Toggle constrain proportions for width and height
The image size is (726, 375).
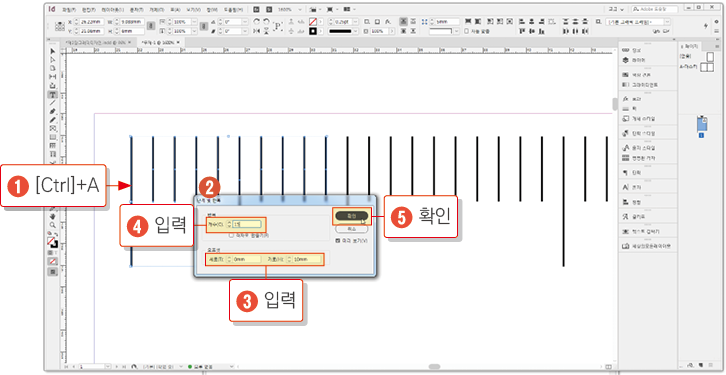(151, 26)
